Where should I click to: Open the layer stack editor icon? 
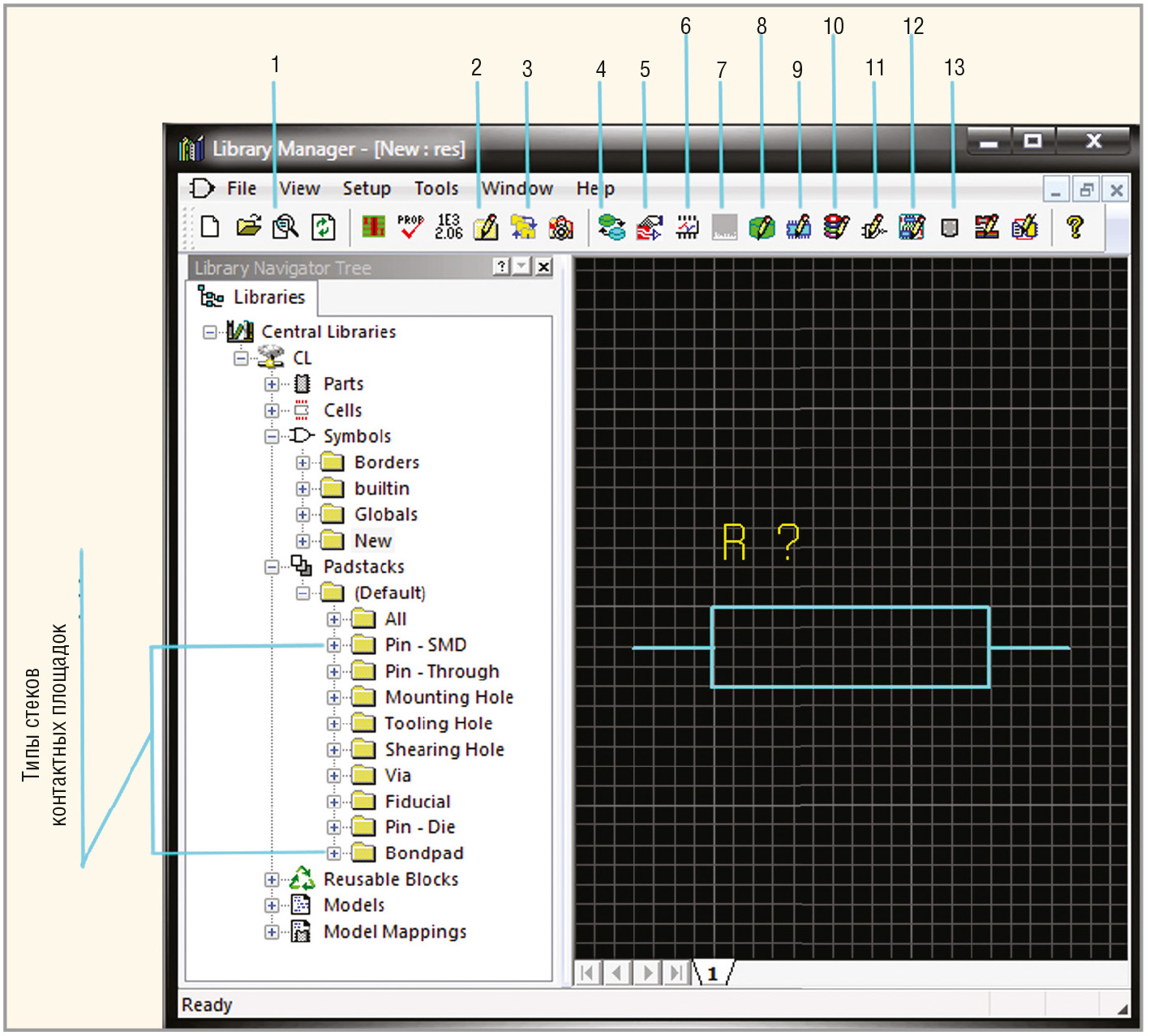click(836, 227)
